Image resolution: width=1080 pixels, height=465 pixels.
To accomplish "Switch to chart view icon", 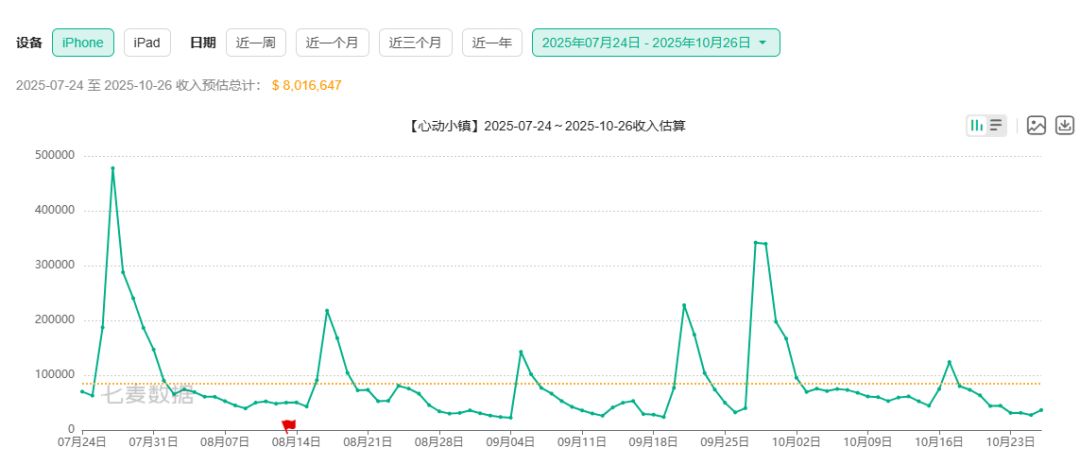I will pos(977,125).
